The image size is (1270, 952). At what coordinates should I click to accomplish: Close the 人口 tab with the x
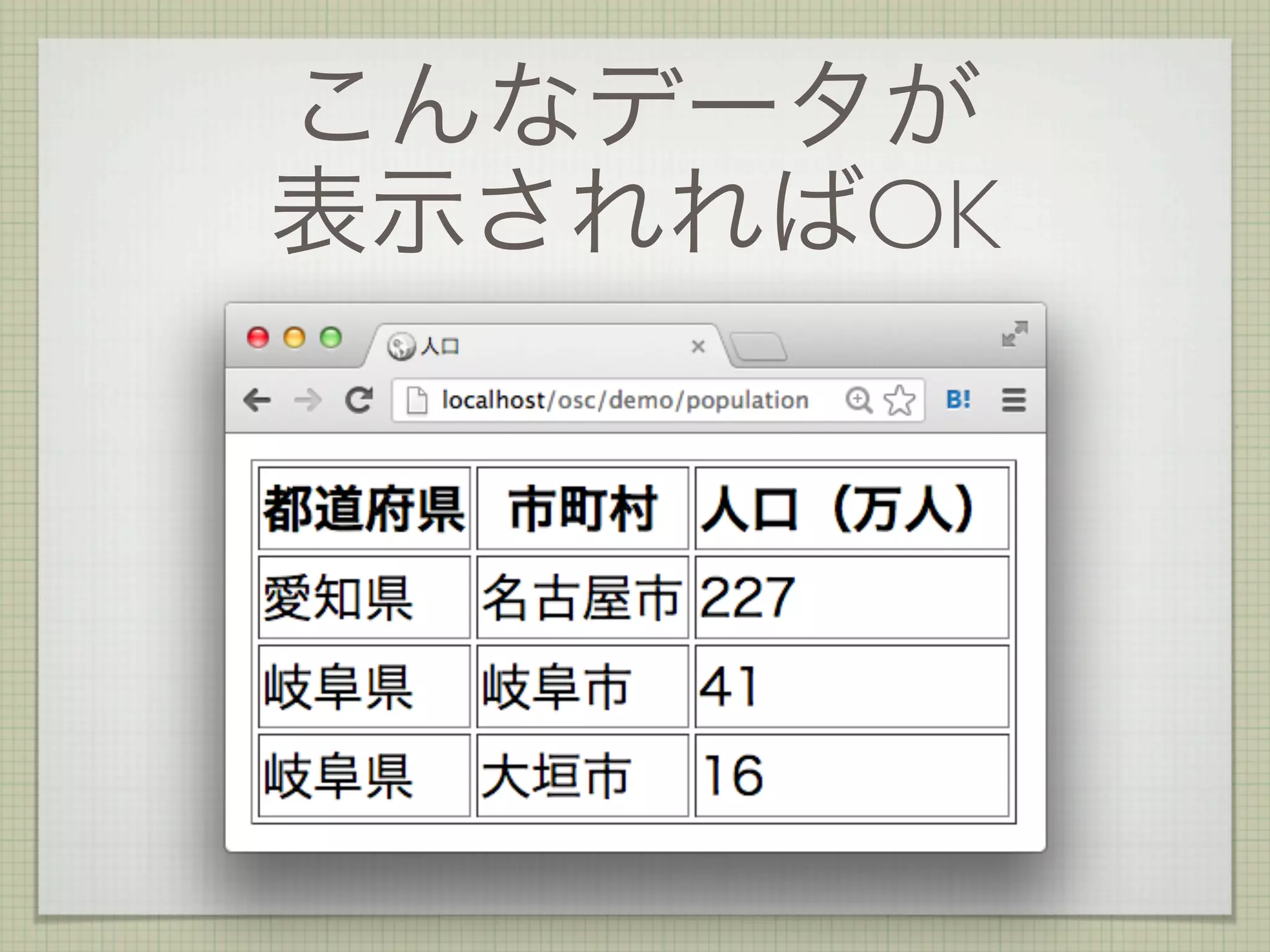click(698, 346)
